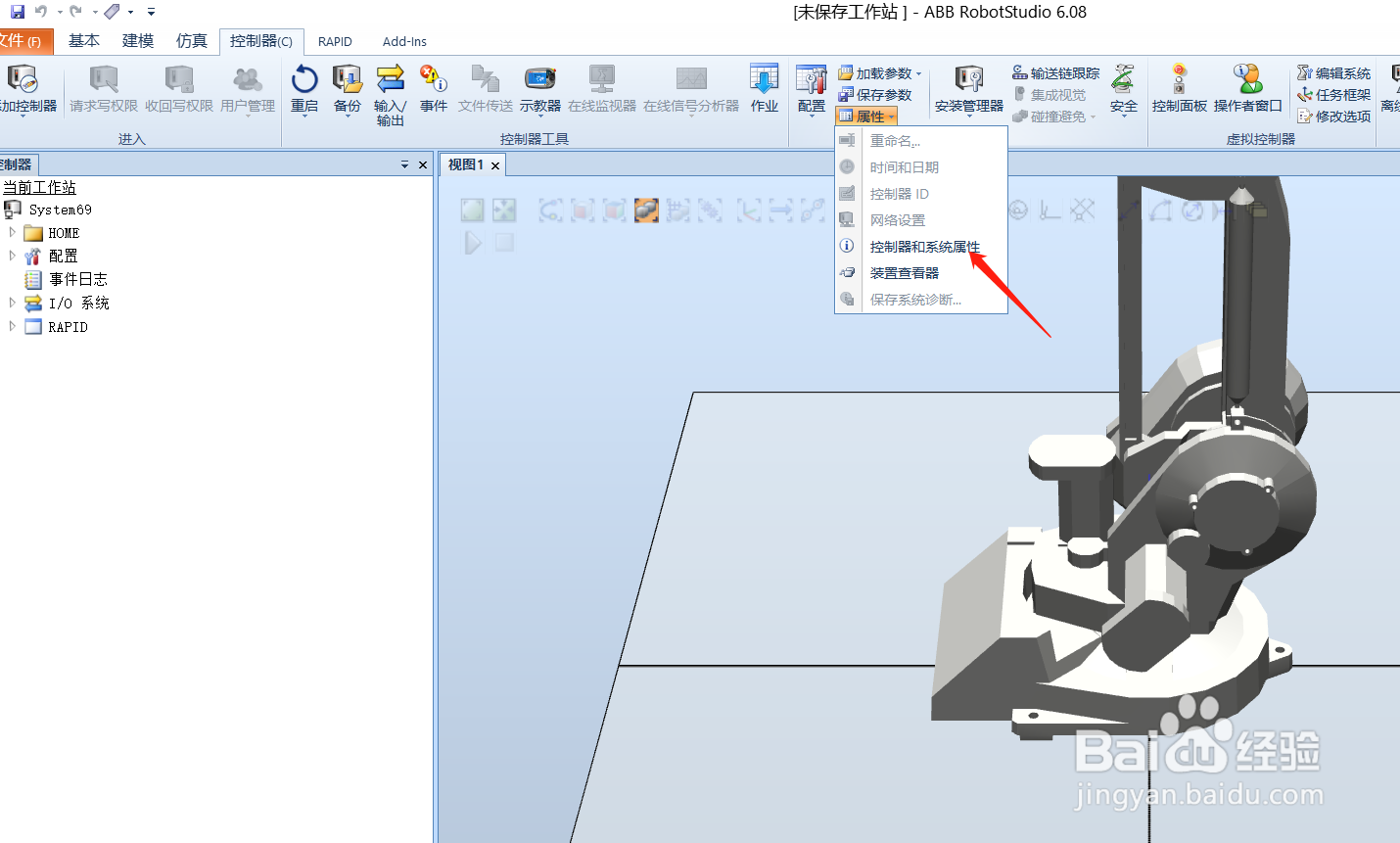
Task: Open the 属性 (Properties) dropdown
Action: (867, 117)
